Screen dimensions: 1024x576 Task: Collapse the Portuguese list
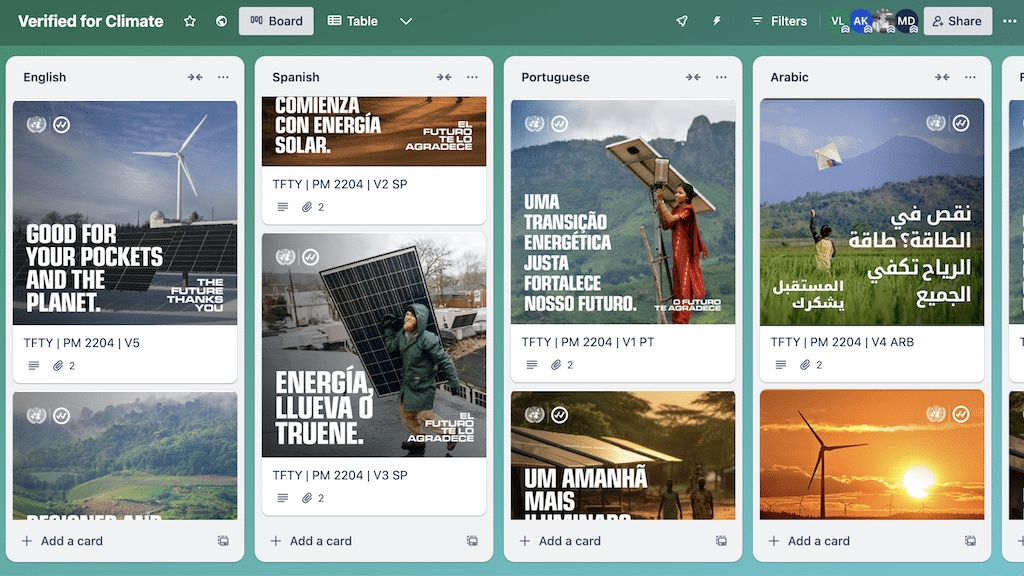(x=693, y=77)
